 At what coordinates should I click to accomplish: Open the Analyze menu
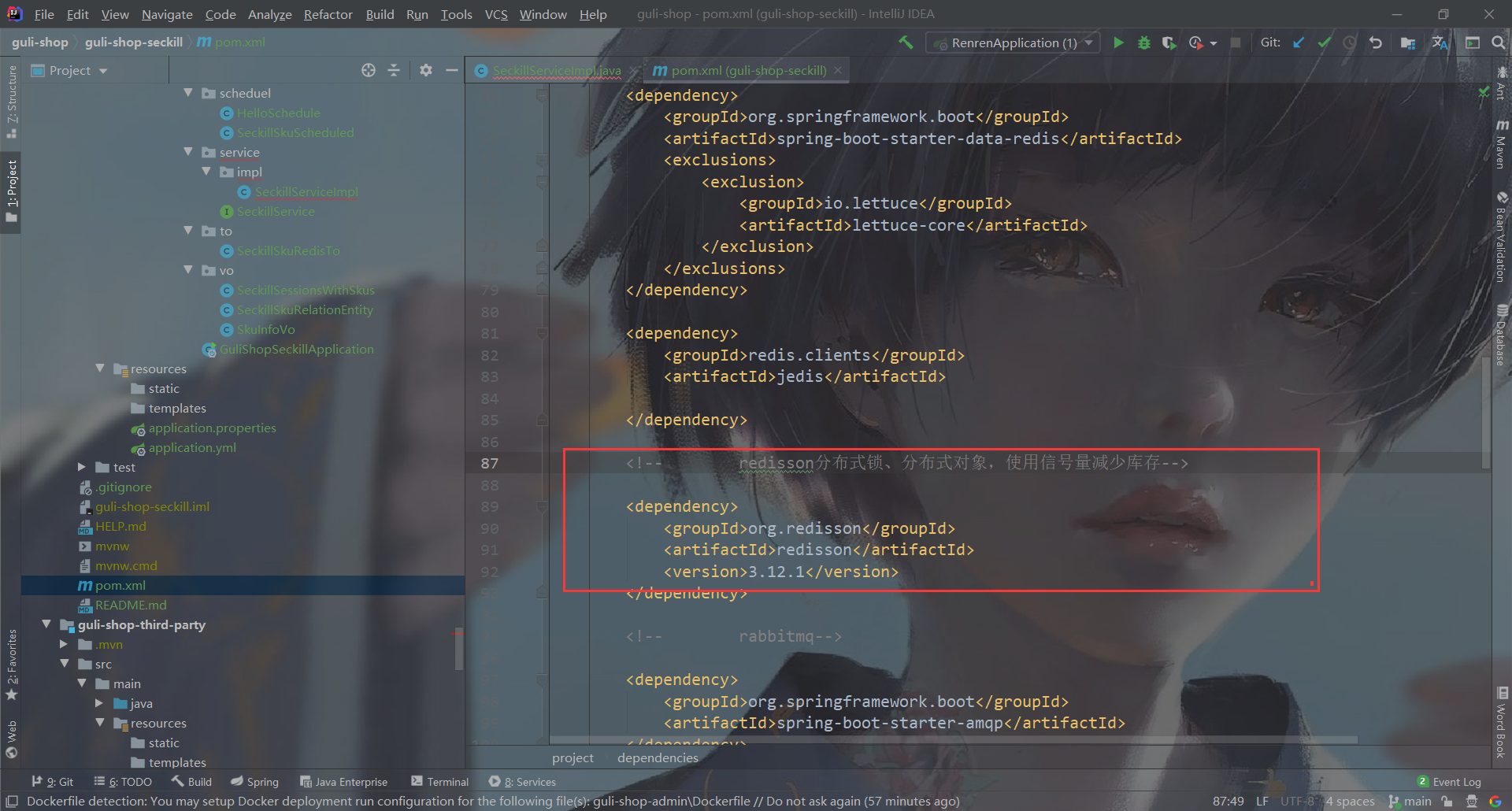click(x=269, y=14)
